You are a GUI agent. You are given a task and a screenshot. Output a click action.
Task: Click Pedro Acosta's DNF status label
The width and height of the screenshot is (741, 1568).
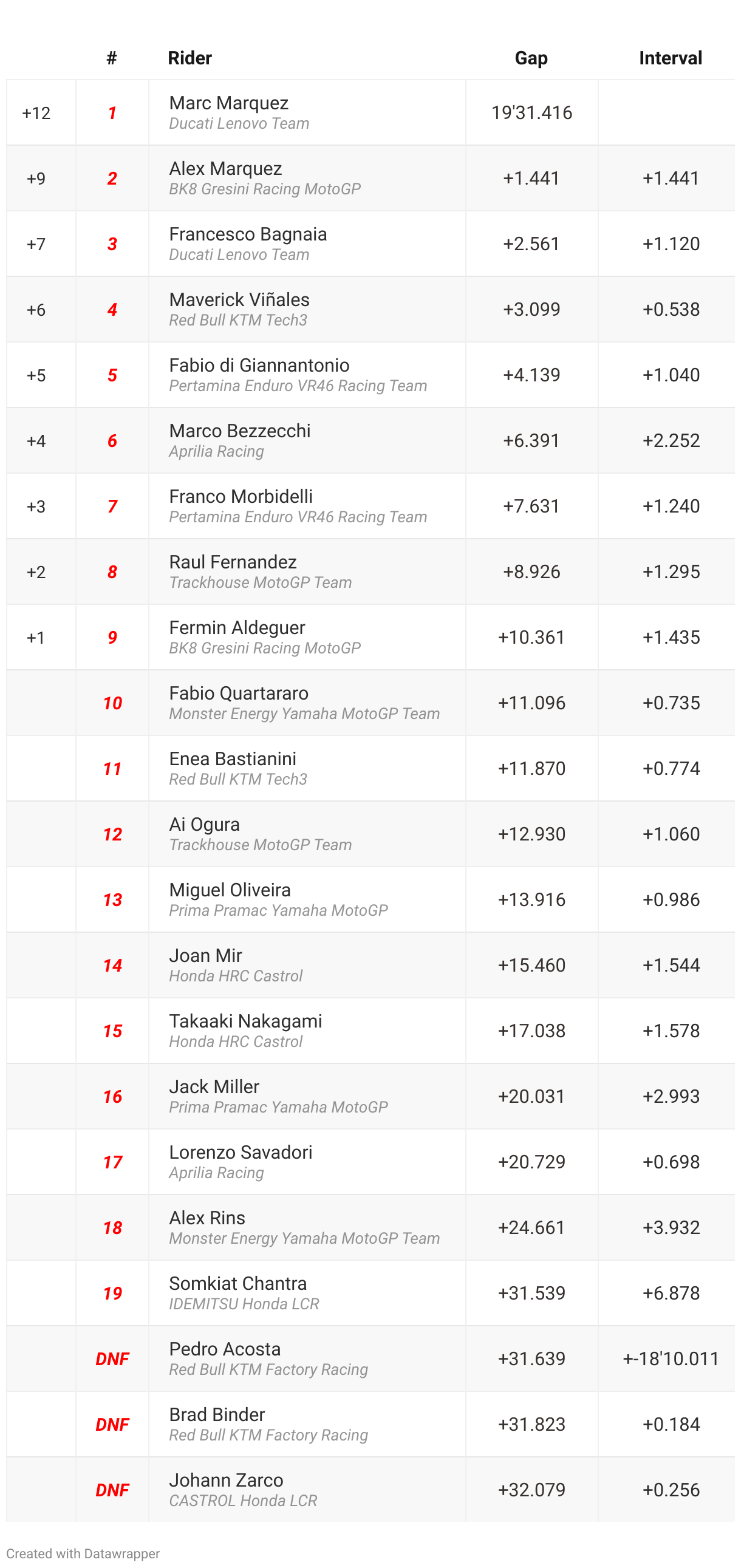click(112, 1358)
